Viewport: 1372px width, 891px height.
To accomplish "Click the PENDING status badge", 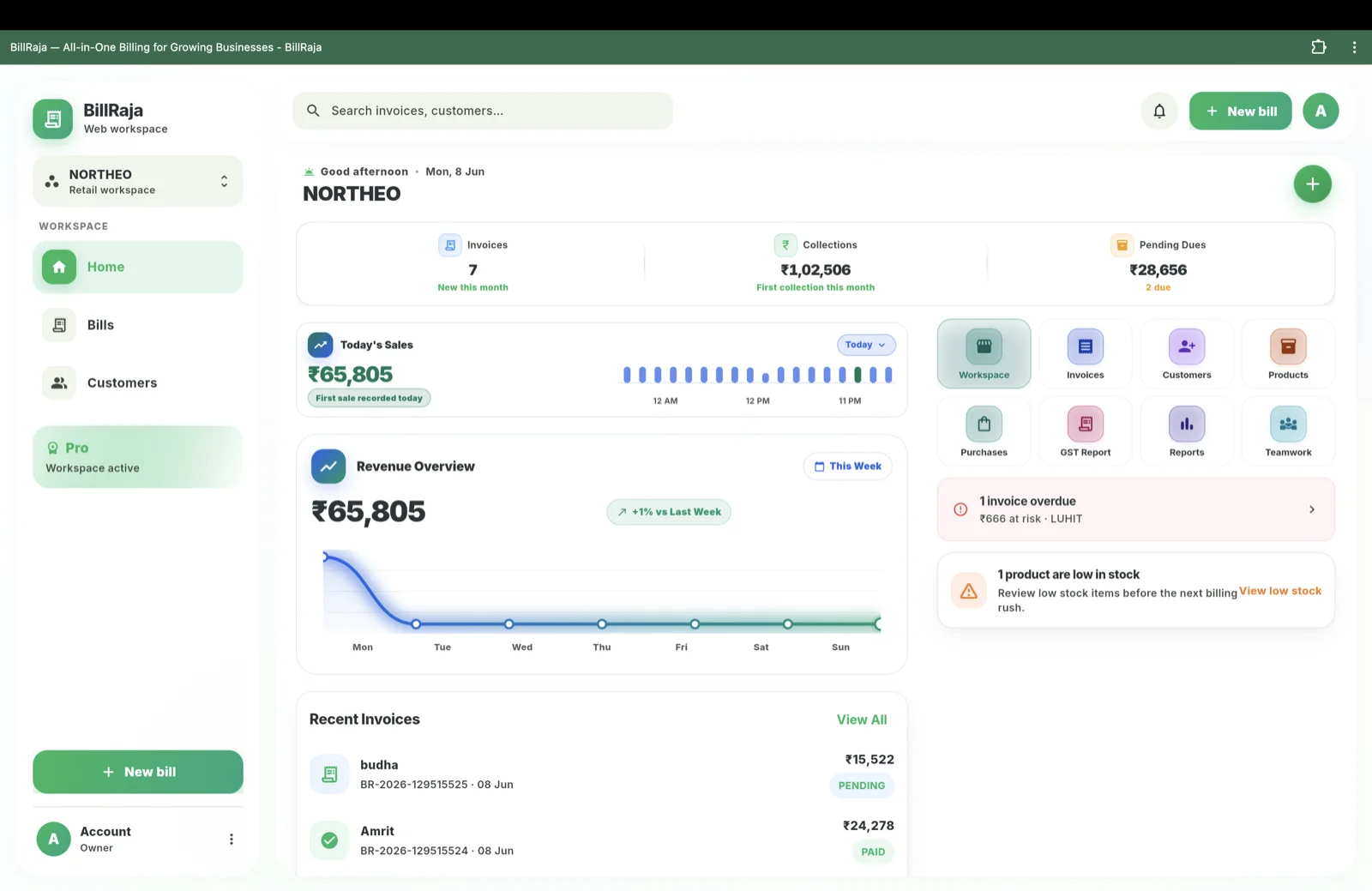I will click(x=862, y=786).
